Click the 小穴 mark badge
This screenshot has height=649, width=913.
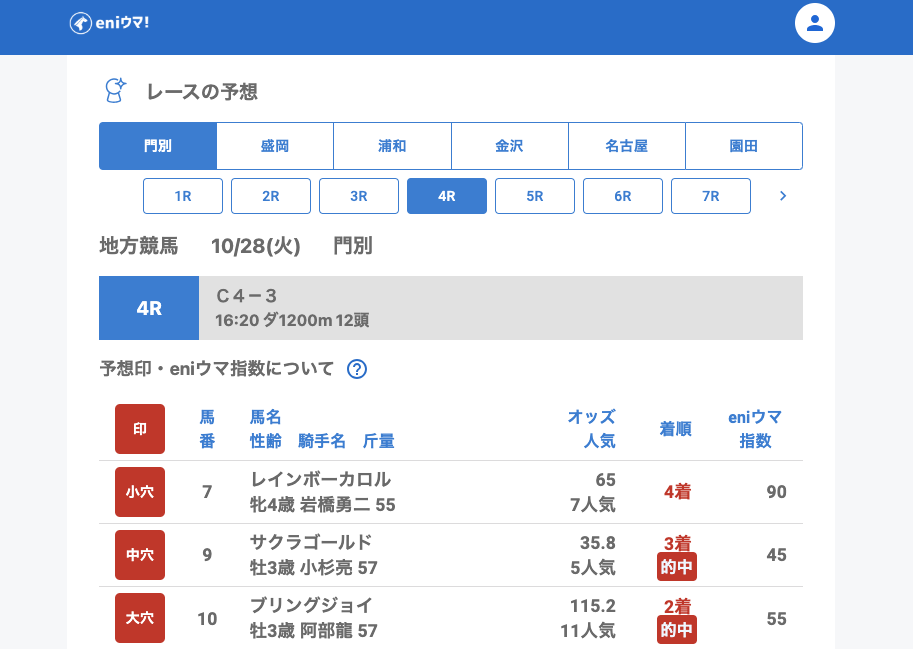tap(140, 492)
